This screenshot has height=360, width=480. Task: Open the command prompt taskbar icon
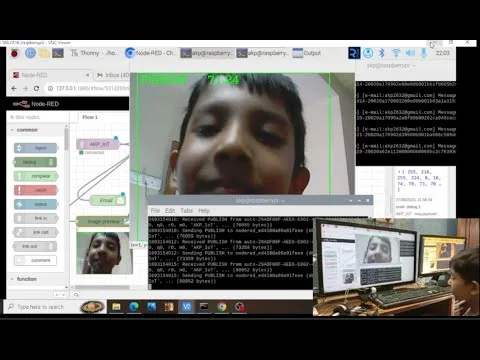[204, 307]
